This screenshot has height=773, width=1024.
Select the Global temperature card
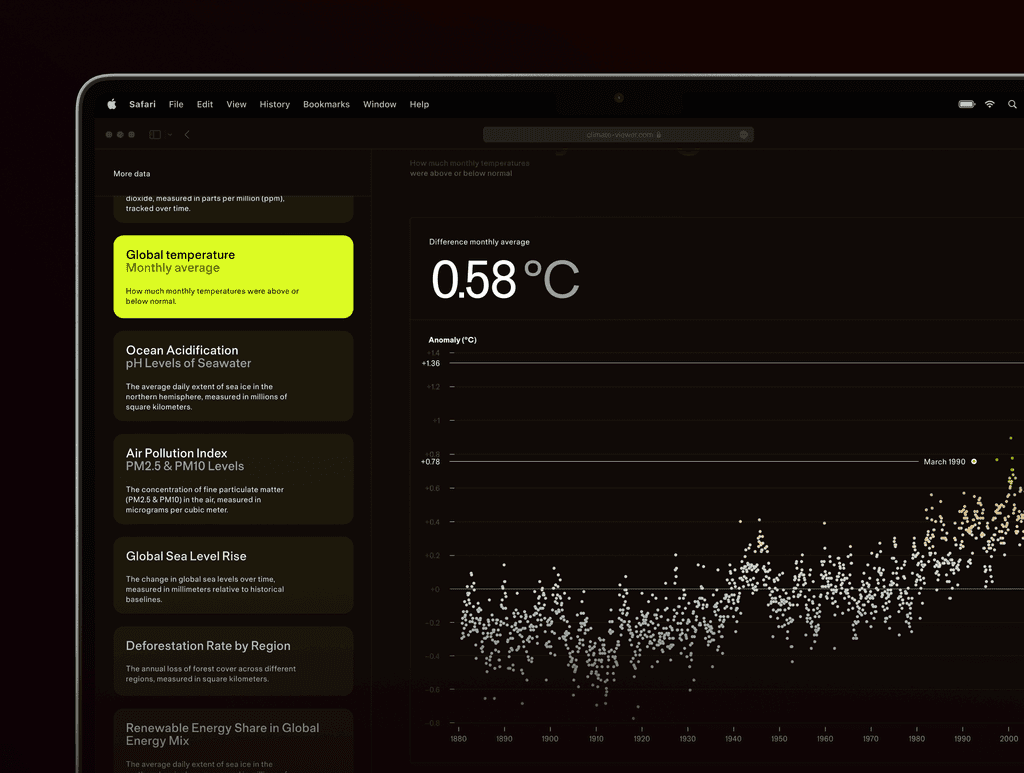233,277
